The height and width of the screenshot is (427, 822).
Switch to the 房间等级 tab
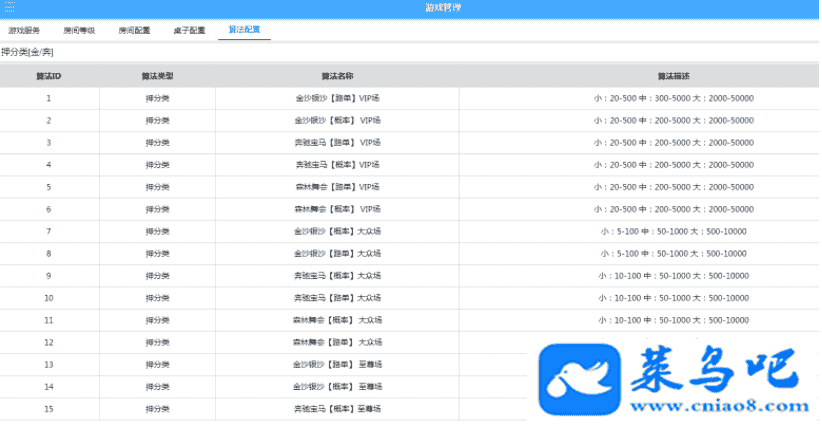[79, 30]
